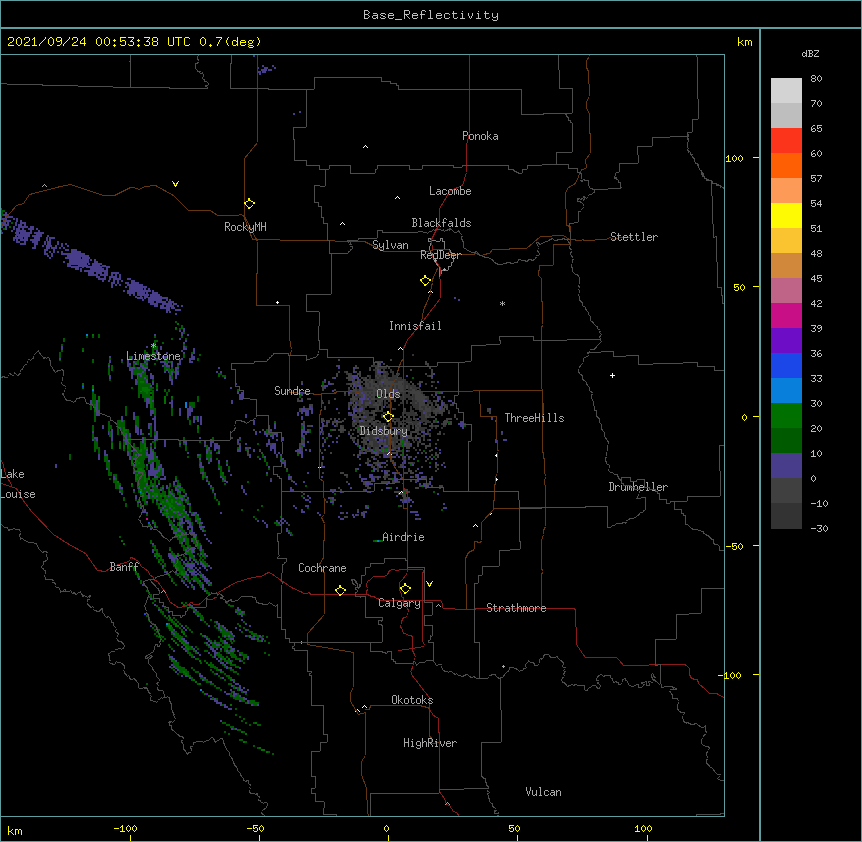The height and width of the screenshot is (842, 862).
Task: Click the RedDeer city label
Action: (x=440, y=255)
